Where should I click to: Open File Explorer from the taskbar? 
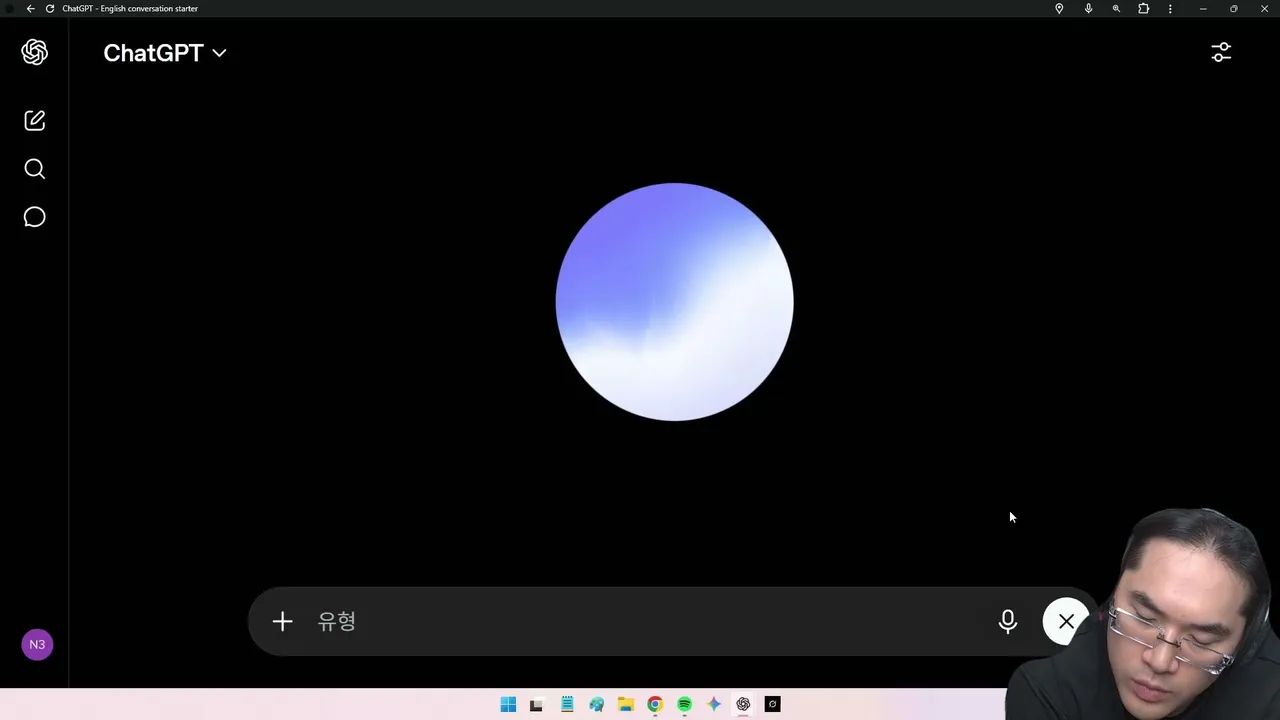(x=626, y=705)
